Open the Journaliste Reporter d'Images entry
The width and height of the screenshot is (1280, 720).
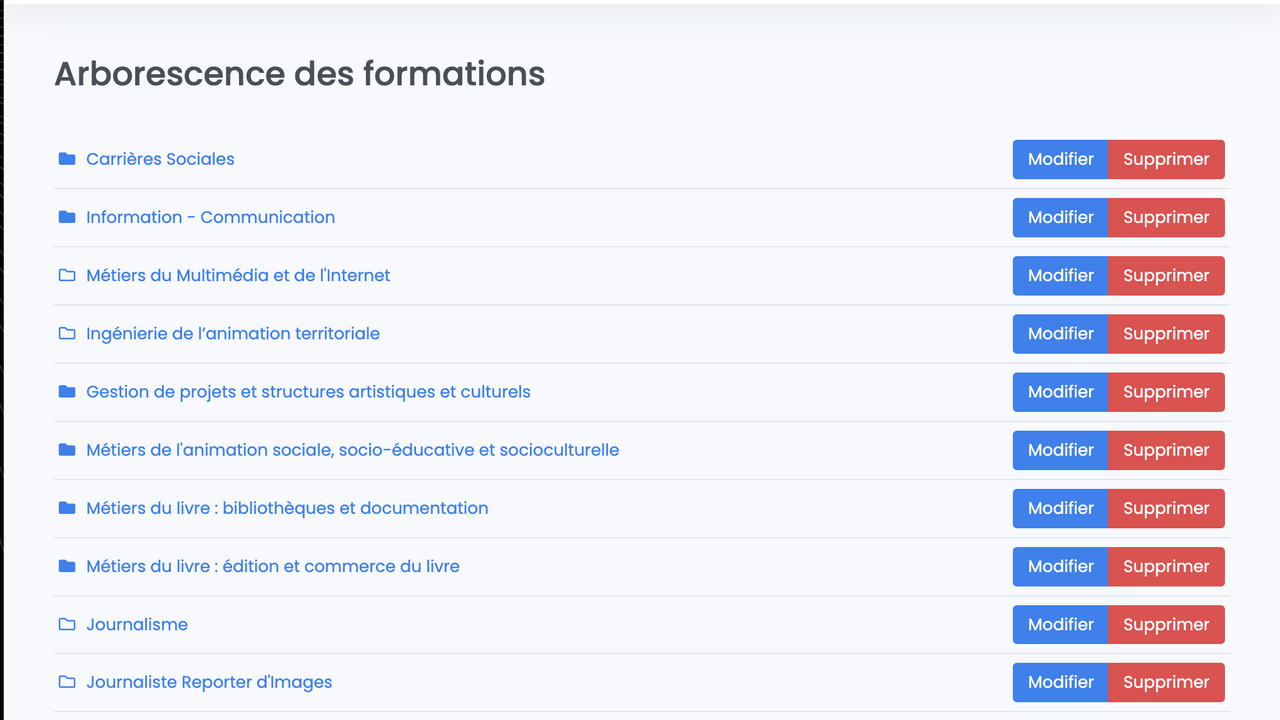coord(209,682)
